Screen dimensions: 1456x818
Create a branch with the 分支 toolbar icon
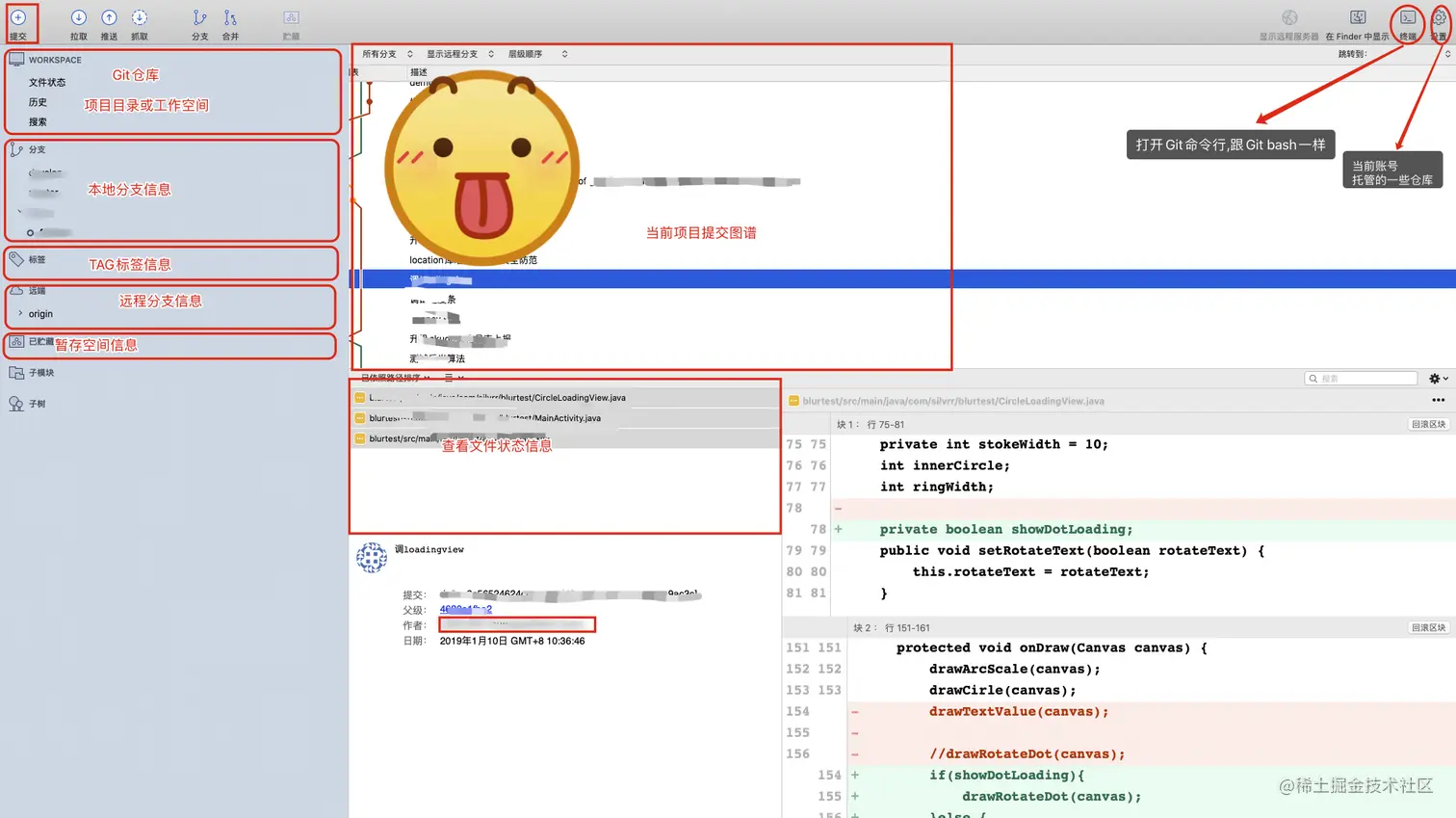click(x=199, y=18)
